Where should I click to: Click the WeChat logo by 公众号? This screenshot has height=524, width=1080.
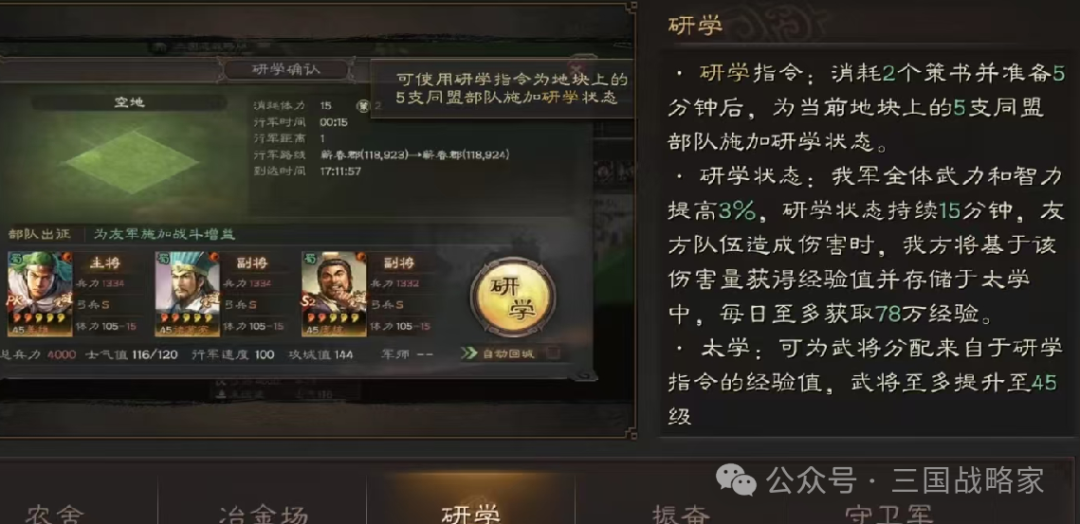[736, 480]
